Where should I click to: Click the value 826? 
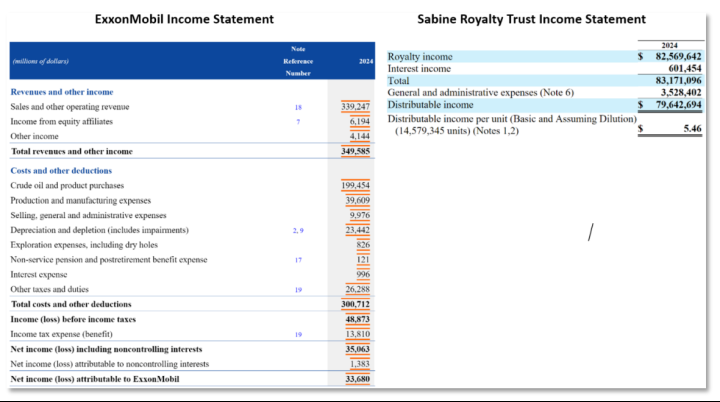363,245
